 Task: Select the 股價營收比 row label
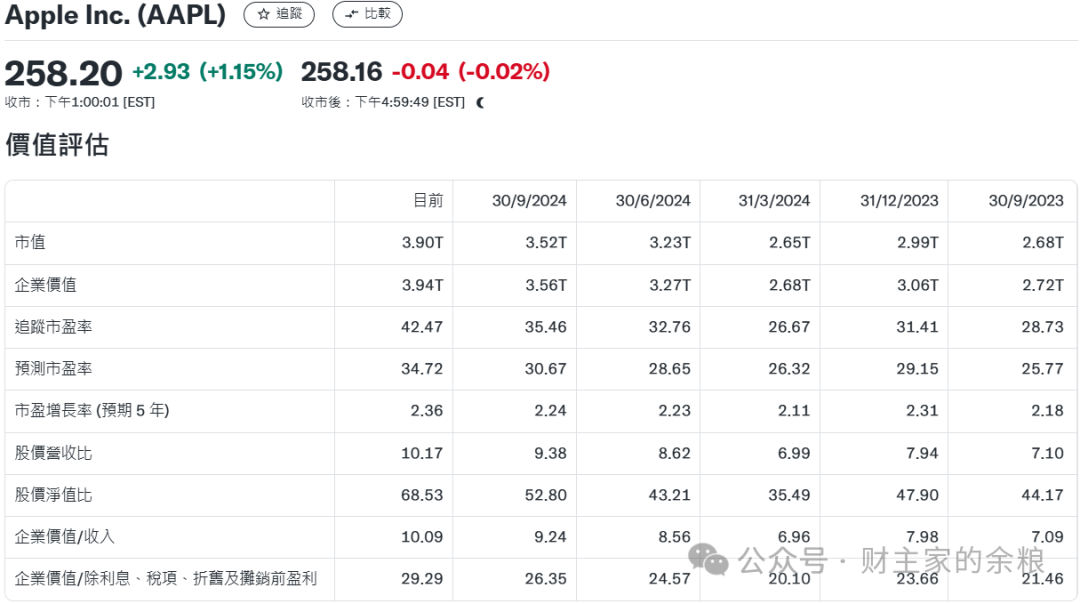53,452
